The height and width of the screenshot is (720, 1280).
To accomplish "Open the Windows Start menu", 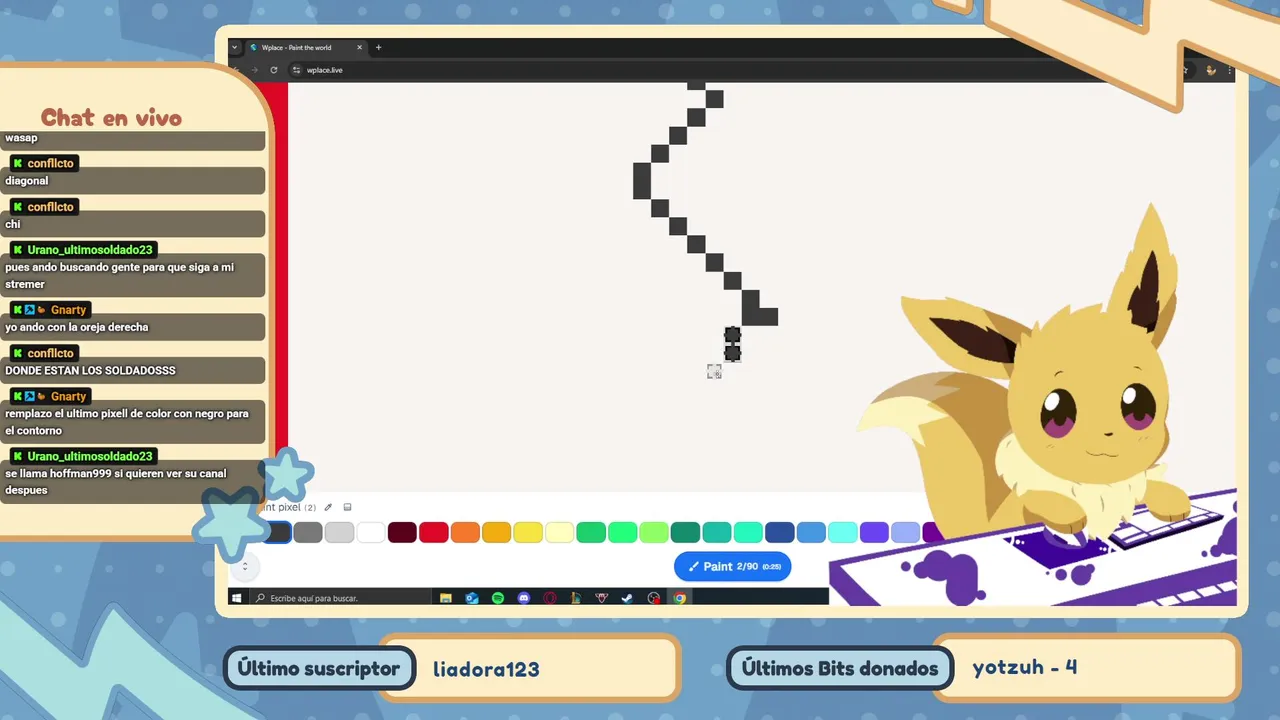I will click(237, 598).
